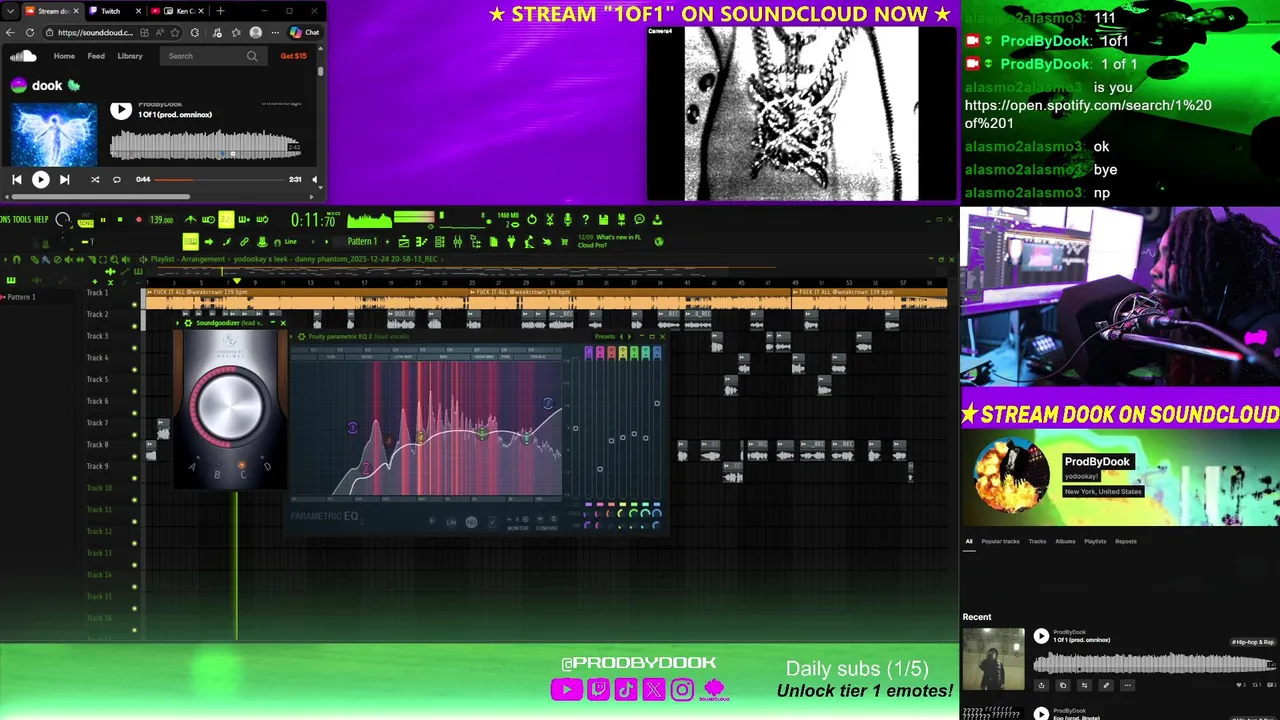
Task: Click the Get $15 link on SoundCloud
Action: [x=294, y=56]
